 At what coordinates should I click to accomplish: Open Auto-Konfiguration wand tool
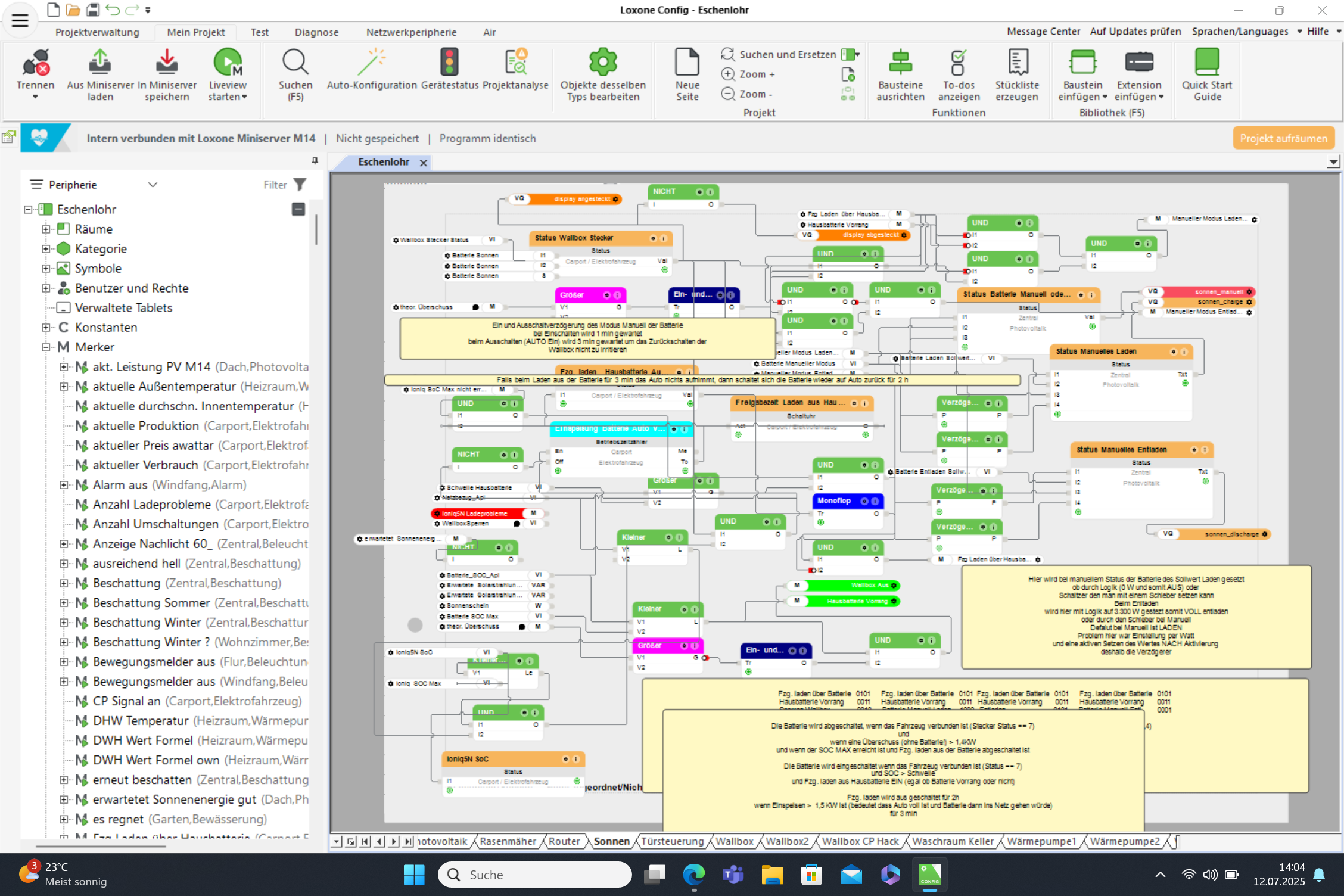(x=372, y=63)
